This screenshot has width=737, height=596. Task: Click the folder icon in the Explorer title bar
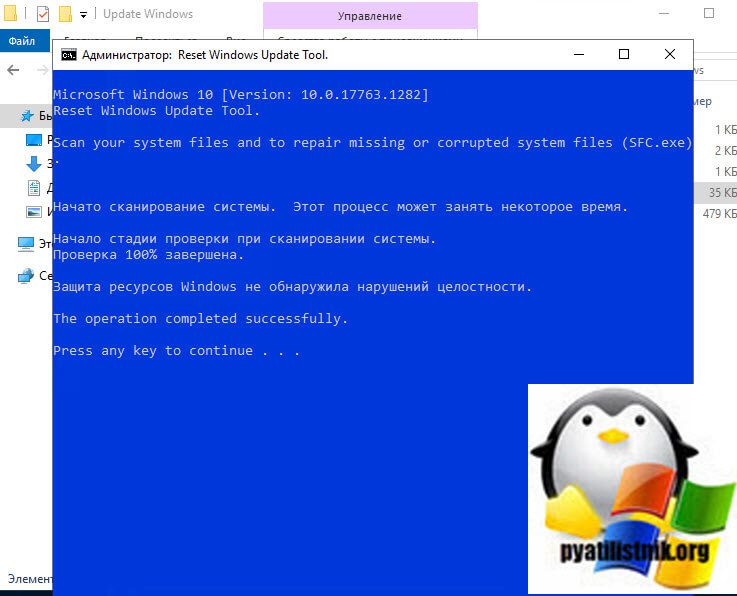[10, 14]
